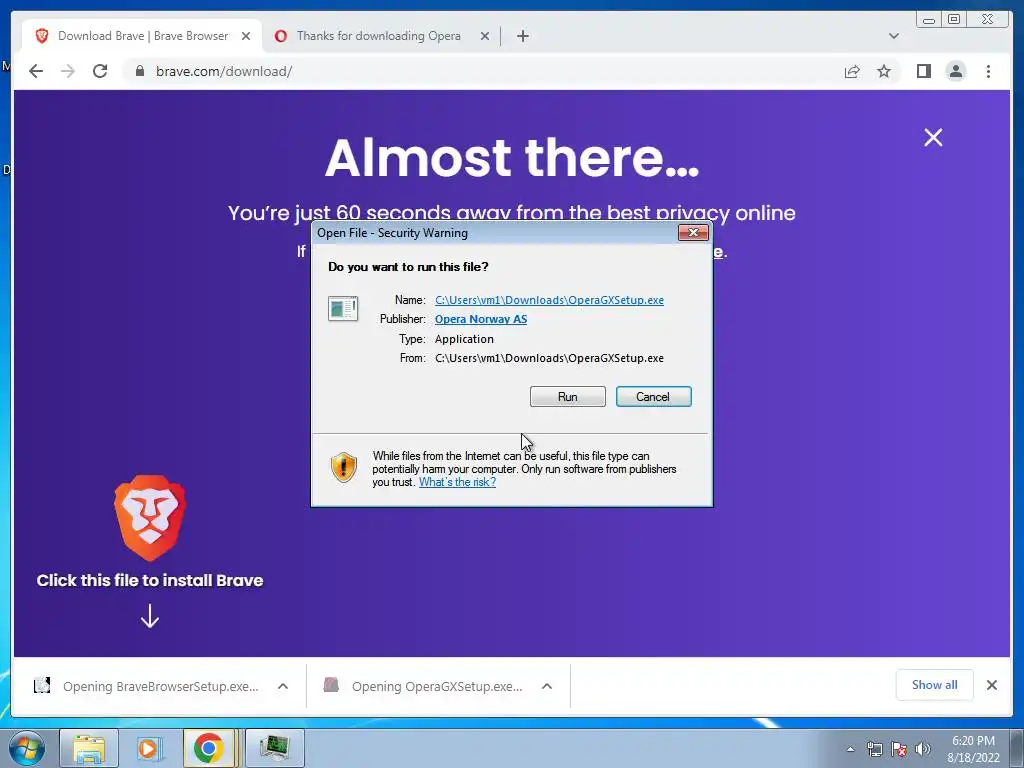Open the Windows Start menu
Viewport: 1024px width, 768px height.
point(26,748)
